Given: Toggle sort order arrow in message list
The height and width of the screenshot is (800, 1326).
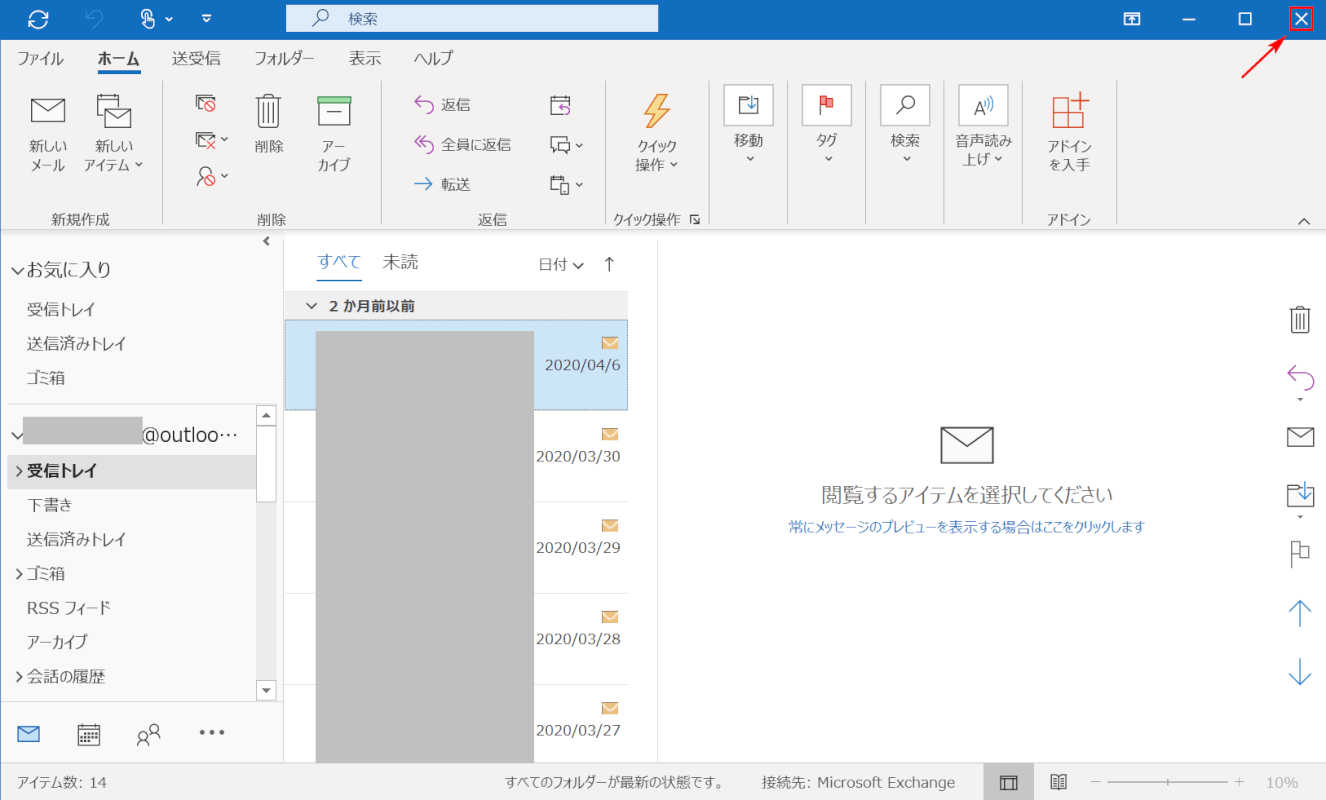Looking at the screenshot, I should pos(609,264).
